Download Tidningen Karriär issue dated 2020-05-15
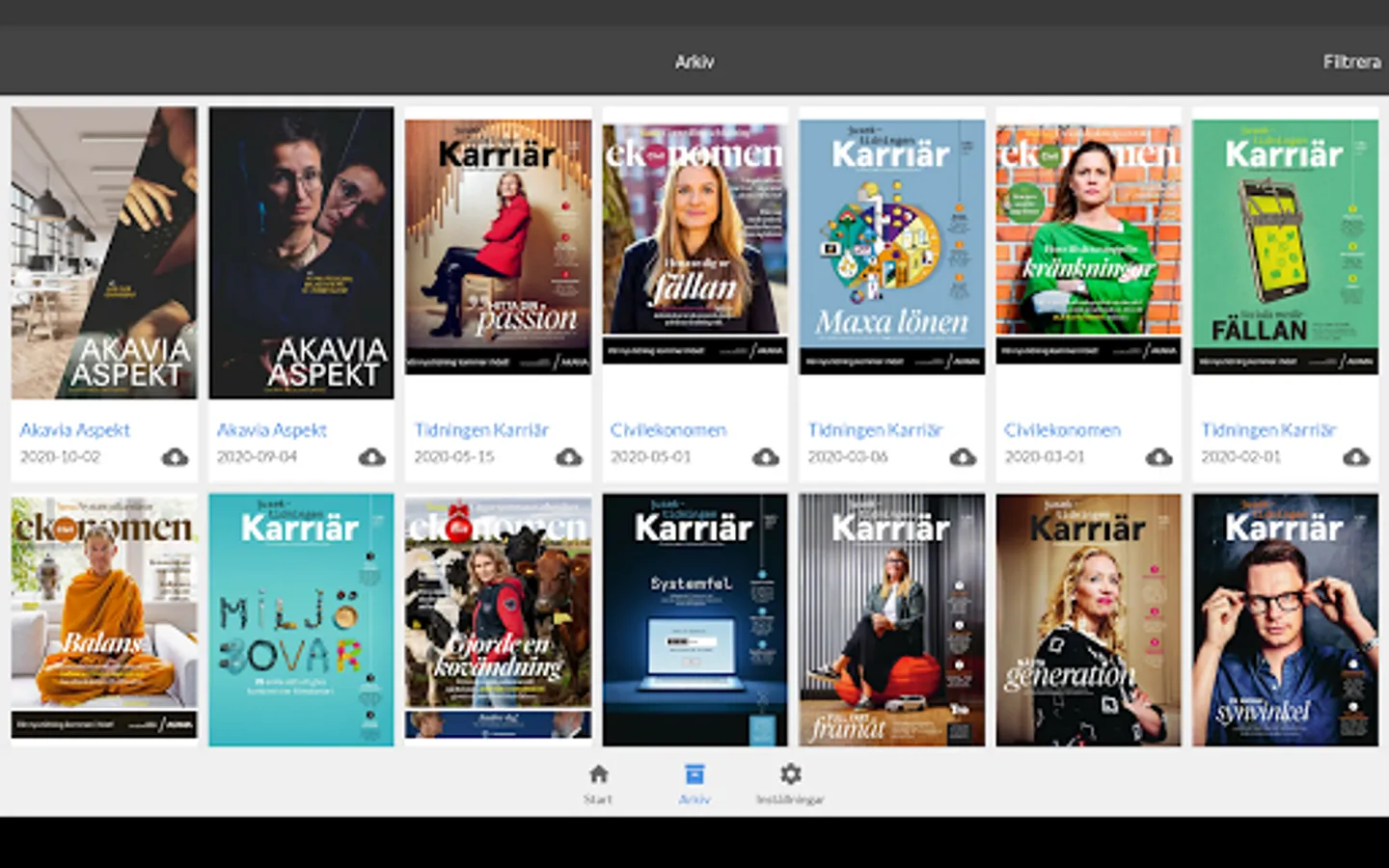1389x868 pixels. [569, 457]
